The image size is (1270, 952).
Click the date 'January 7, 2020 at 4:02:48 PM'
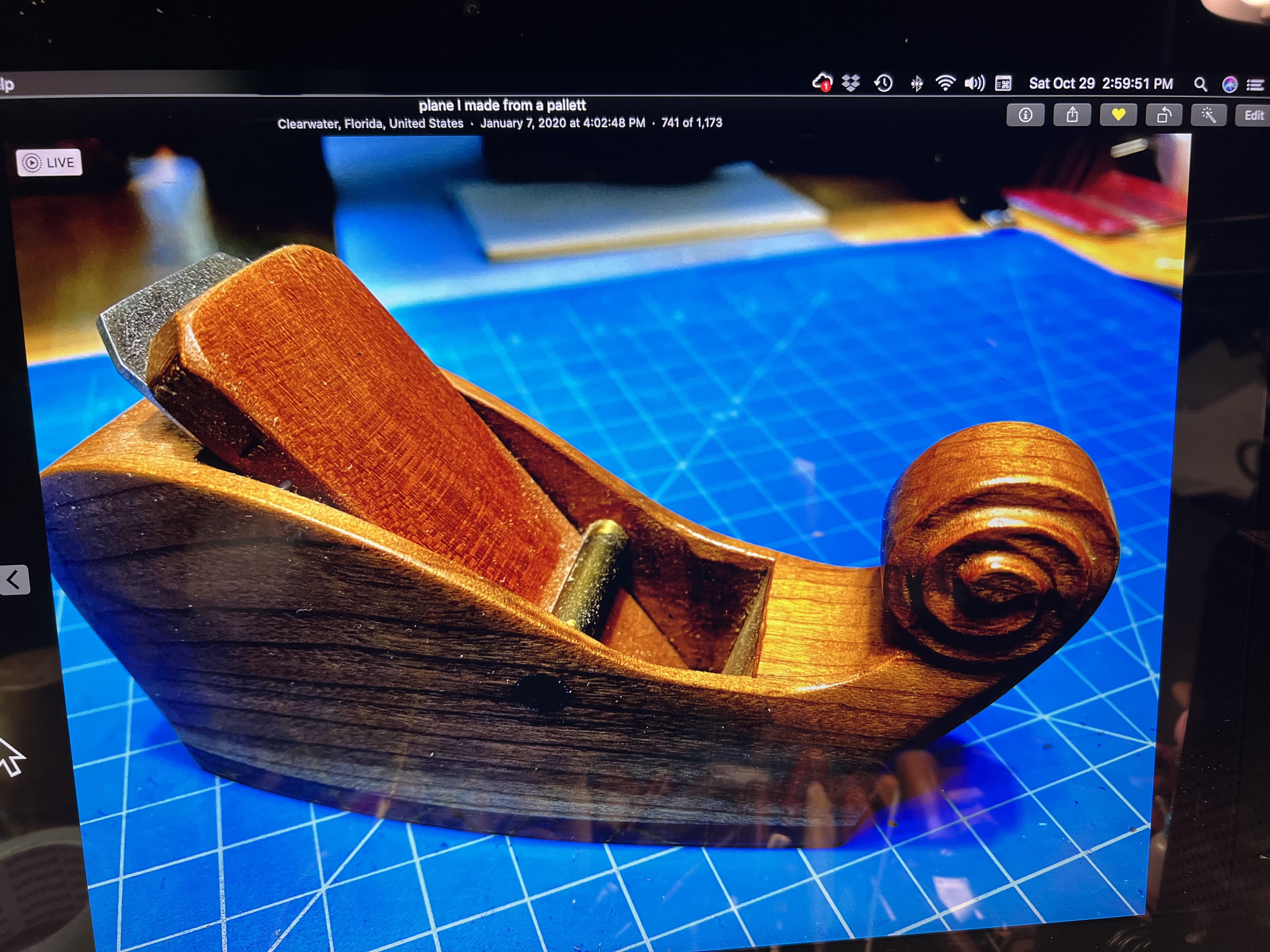563,123
